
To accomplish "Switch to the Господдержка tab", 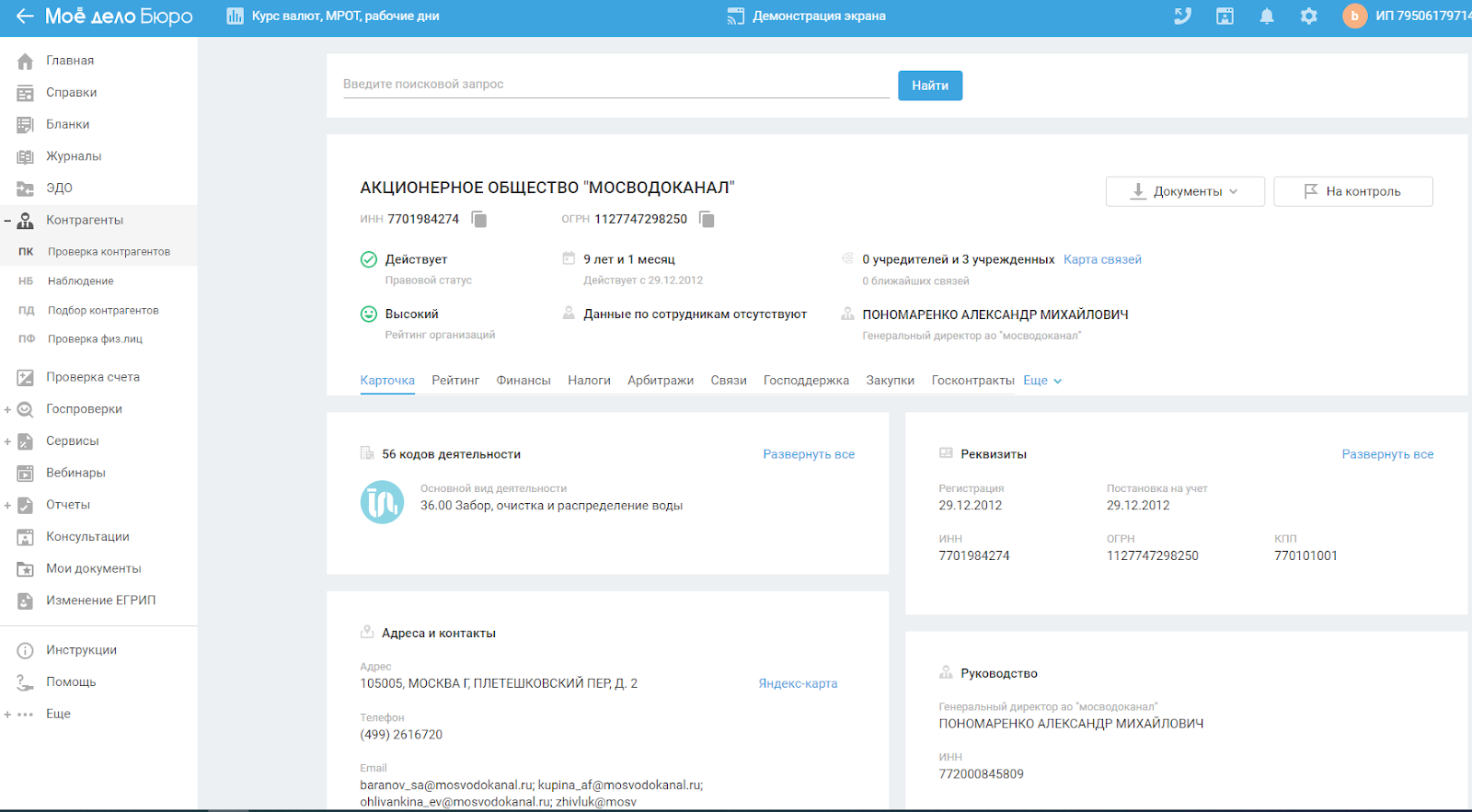I will pos(806,381).
